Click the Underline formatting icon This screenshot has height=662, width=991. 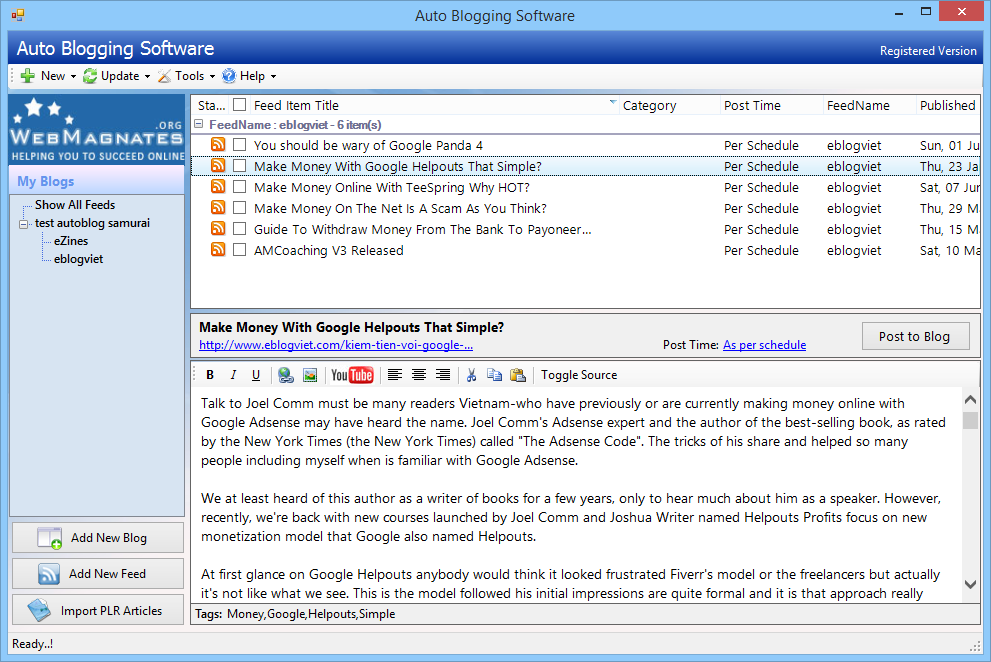256,375
